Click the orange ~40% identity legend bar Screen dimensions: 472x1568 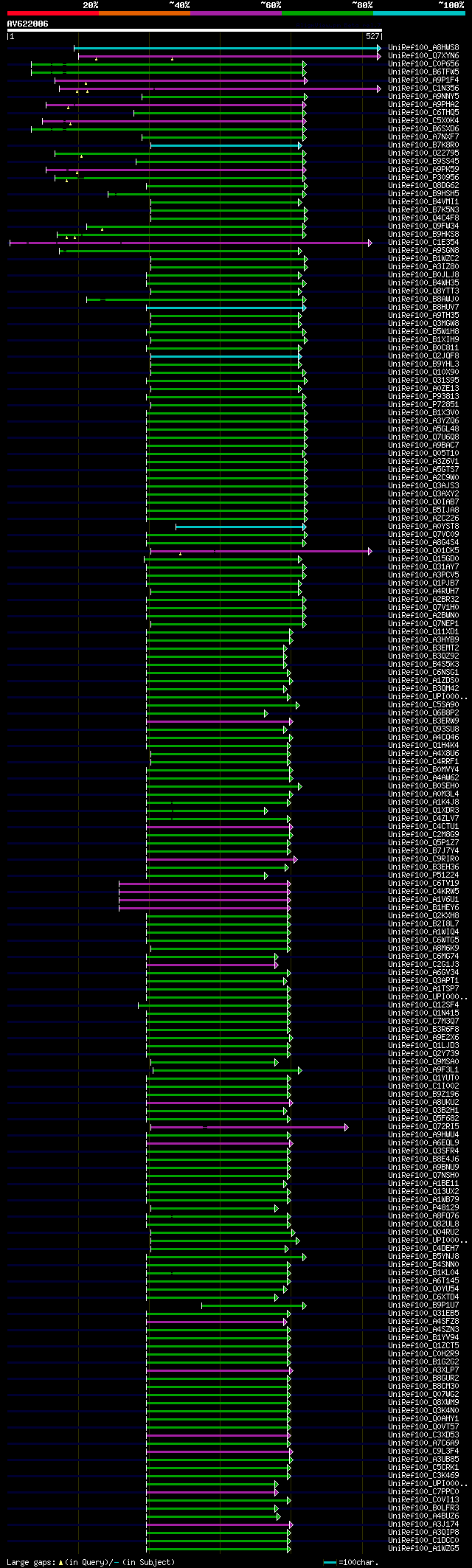coord(144,13)
